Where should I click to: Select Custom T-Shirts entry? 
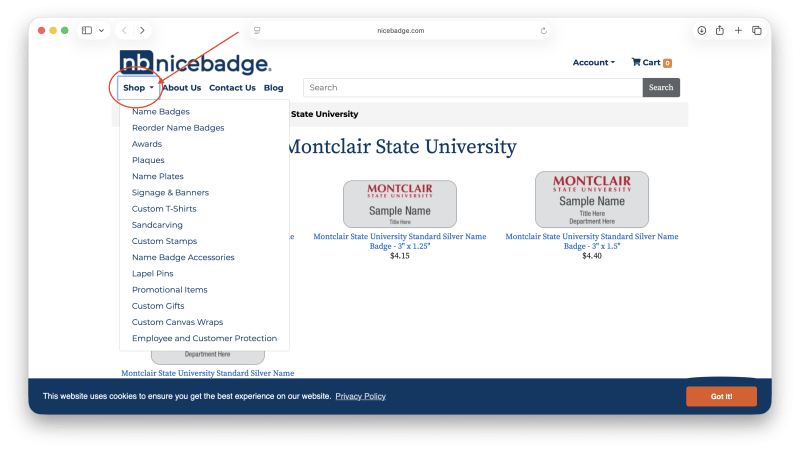point(164,209)
